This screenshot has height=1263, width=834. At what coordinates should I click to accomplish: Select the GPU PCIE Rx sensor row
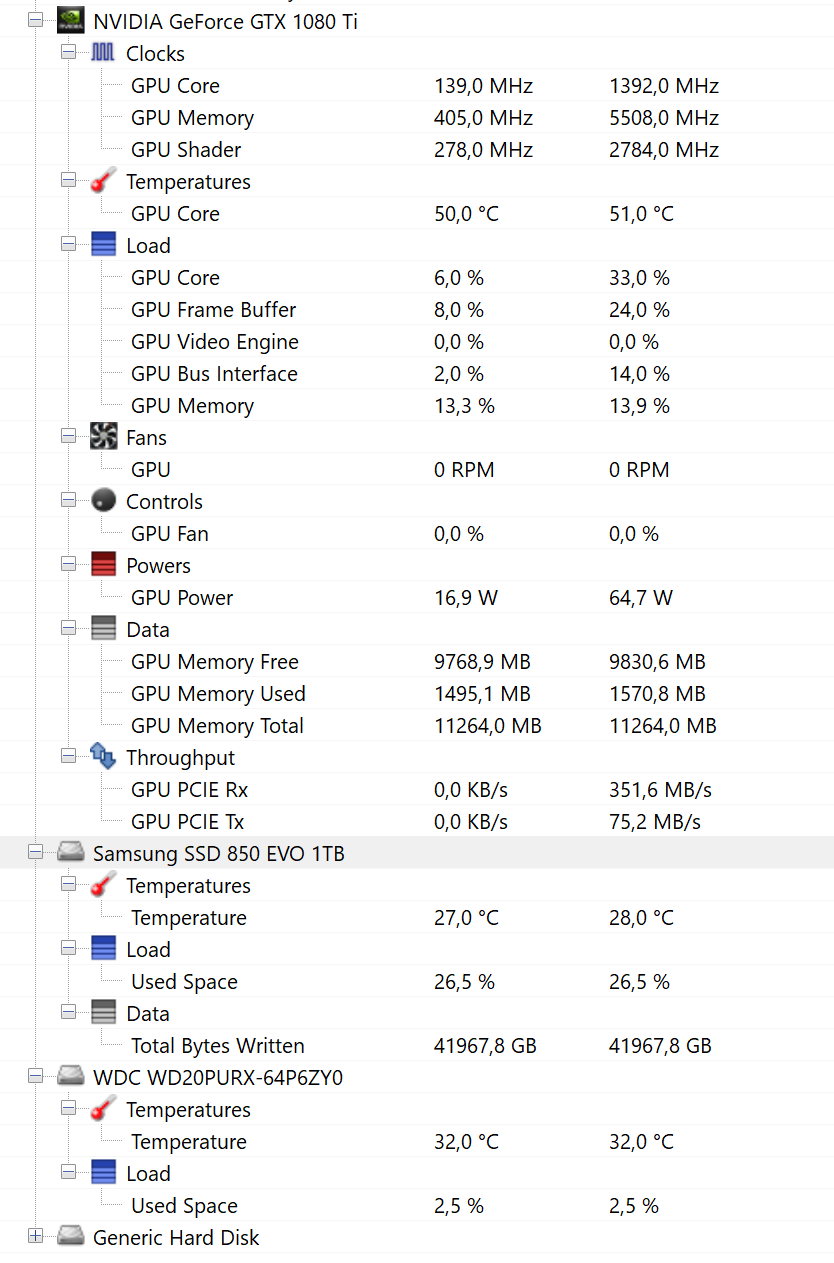pyautogui.click(x=189, y=790)
